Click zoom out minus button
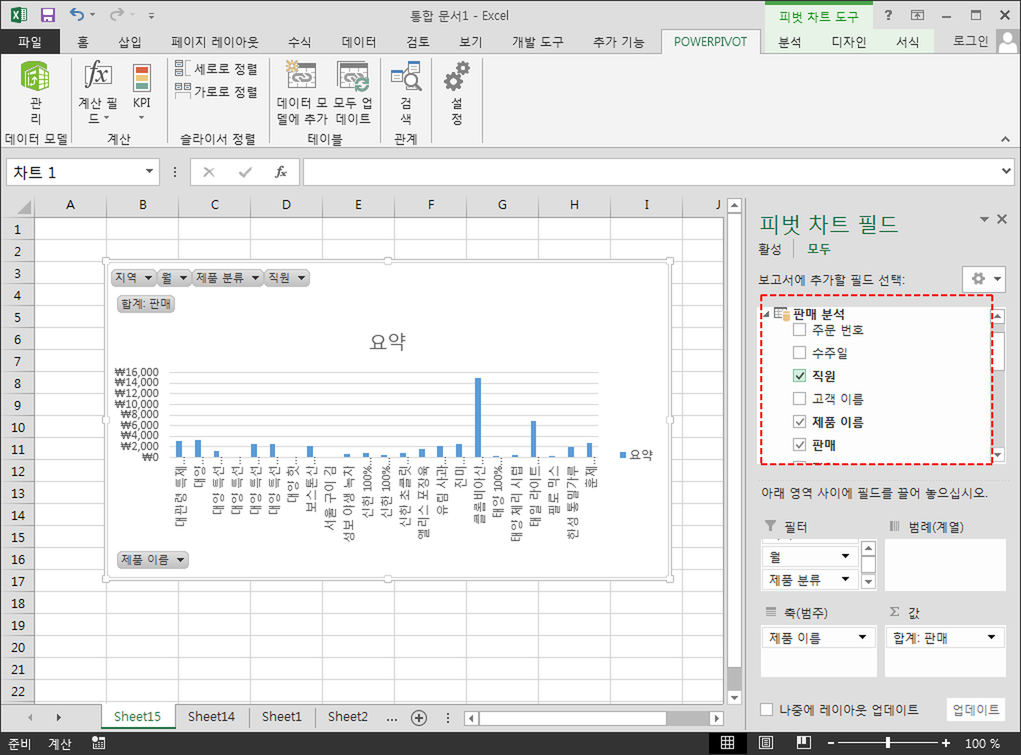The height and width of the screenshot is (755, 1021). pos(831,743)
